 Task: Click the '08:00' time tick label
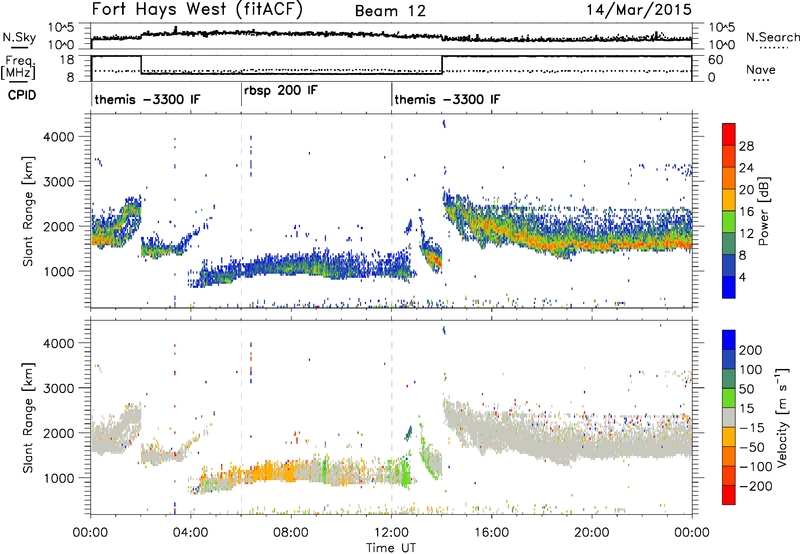click(291, 533)
